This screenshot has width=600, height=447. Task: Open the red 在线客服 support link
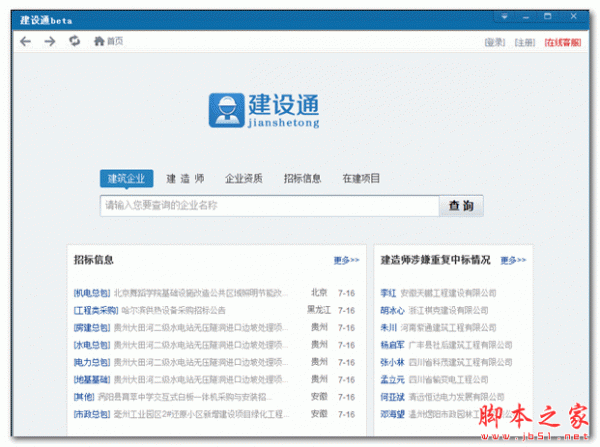pyautogui.click(x=562, y=42)
